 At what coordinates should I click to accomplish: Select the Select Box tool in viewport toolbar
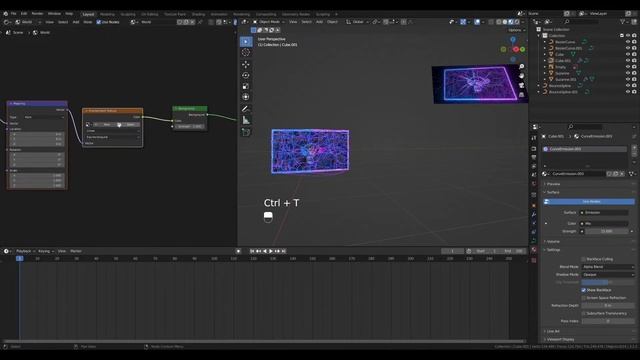pos(246,42)
